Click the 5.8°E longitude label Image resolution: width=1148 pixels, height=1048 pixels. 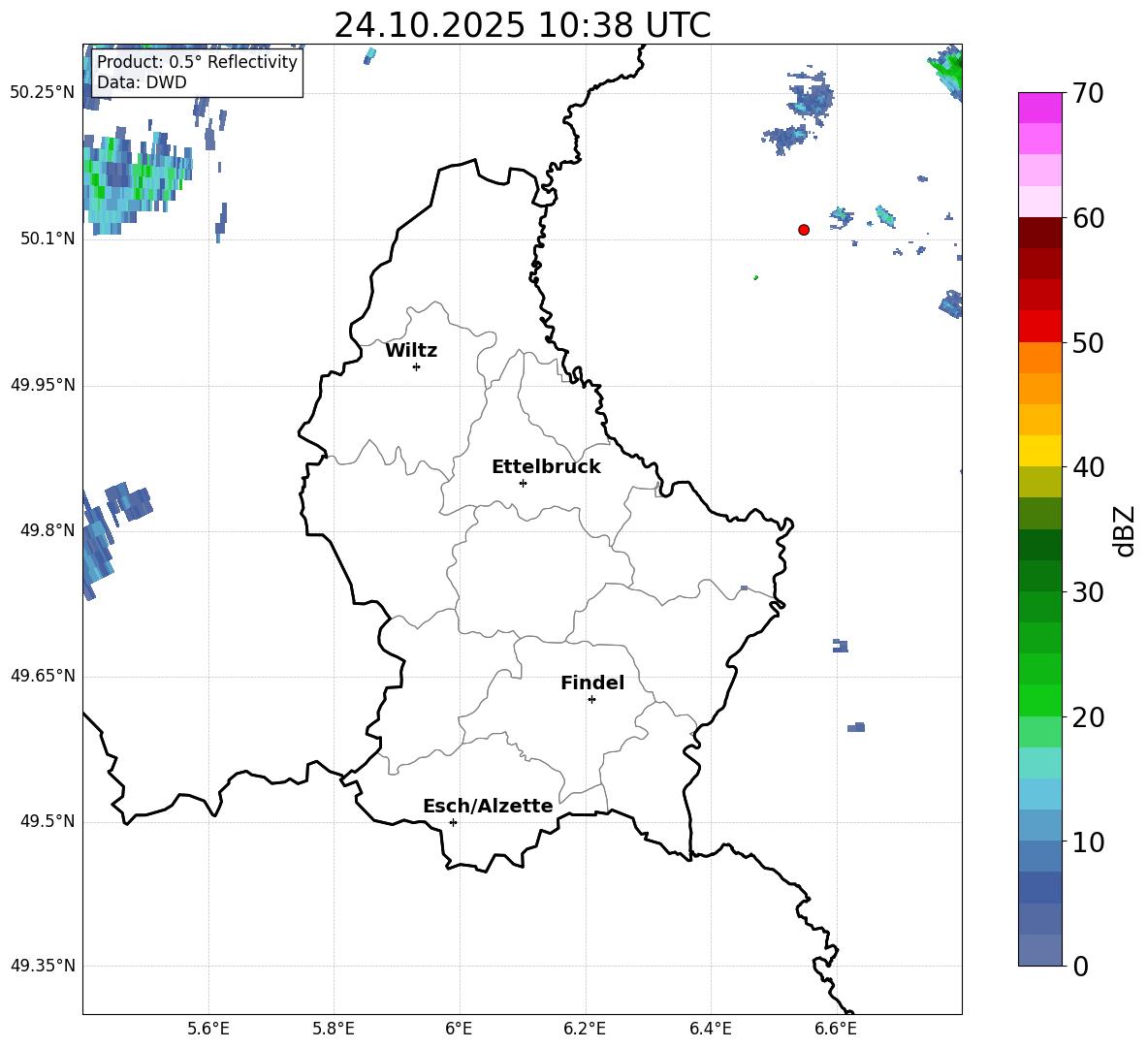tap(334, 1029)
